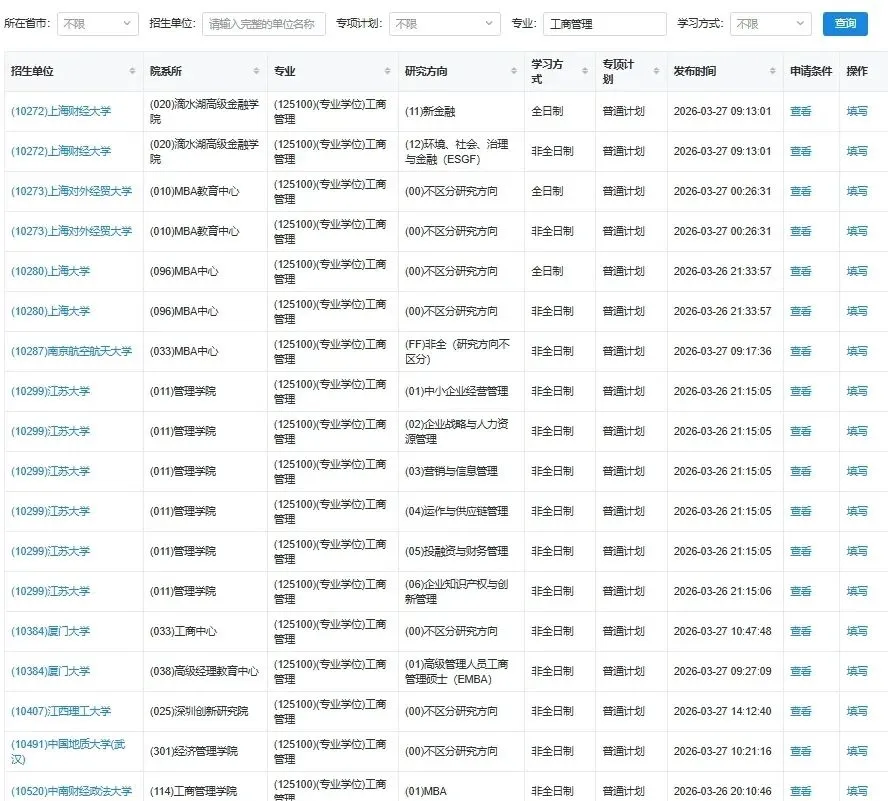Click 填写 for 江苏大学 投融资与财务管理 row
Screen dimensions: 888x801
857,551
